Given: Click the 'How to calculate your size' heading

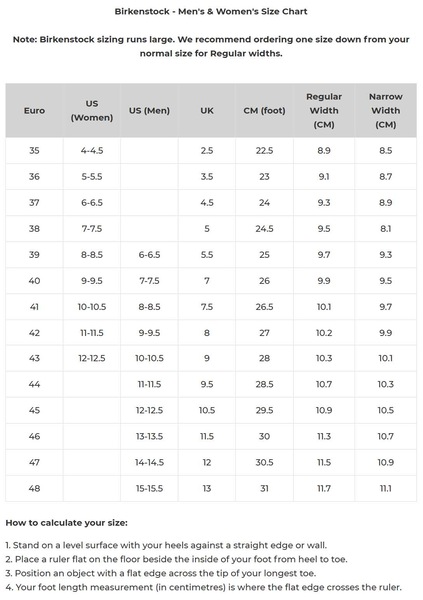Looking at the screenshot, I should coord(67,523).
